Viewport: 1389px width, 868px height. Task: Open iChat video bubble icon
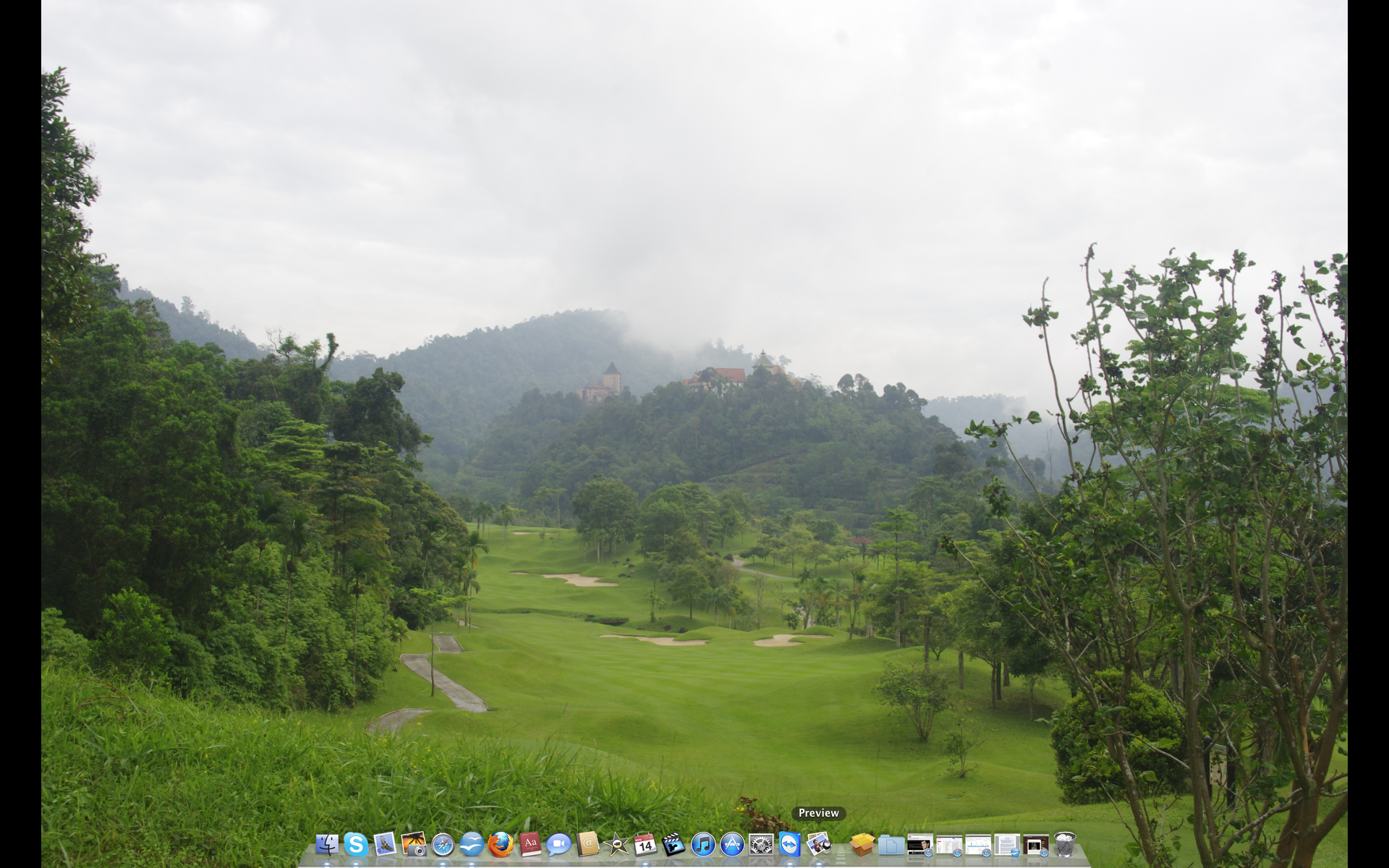[x=558, y=844]
